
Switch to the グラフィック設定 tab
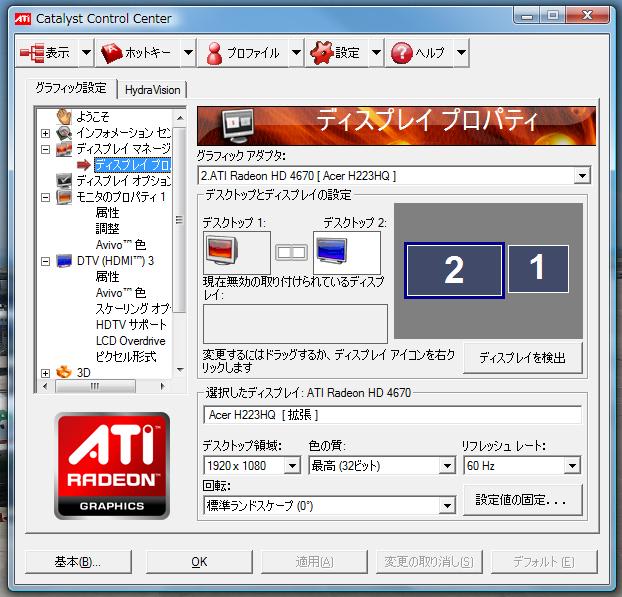tap(71, 88)
